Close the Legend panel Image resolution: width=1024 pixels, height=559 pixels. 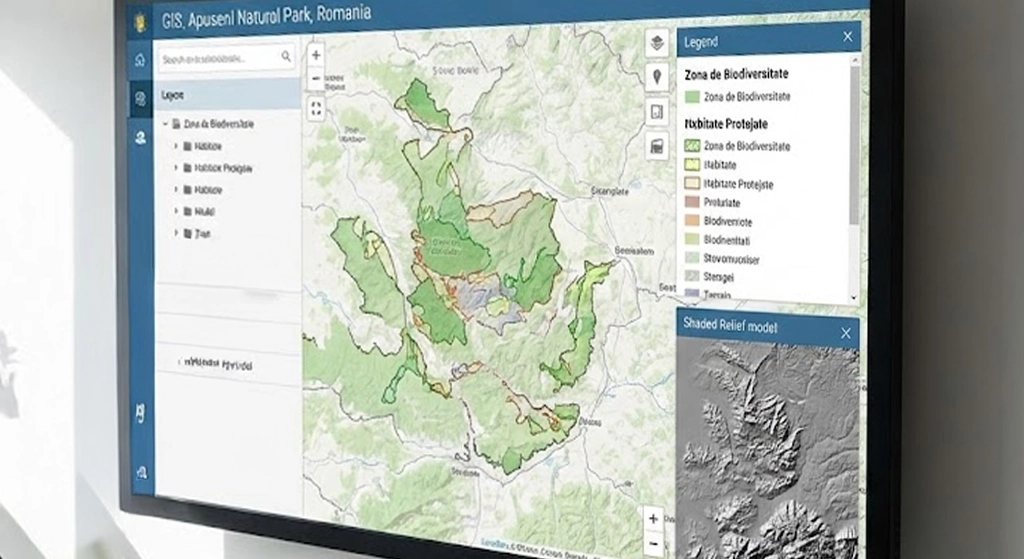click(x=848, y=37)
